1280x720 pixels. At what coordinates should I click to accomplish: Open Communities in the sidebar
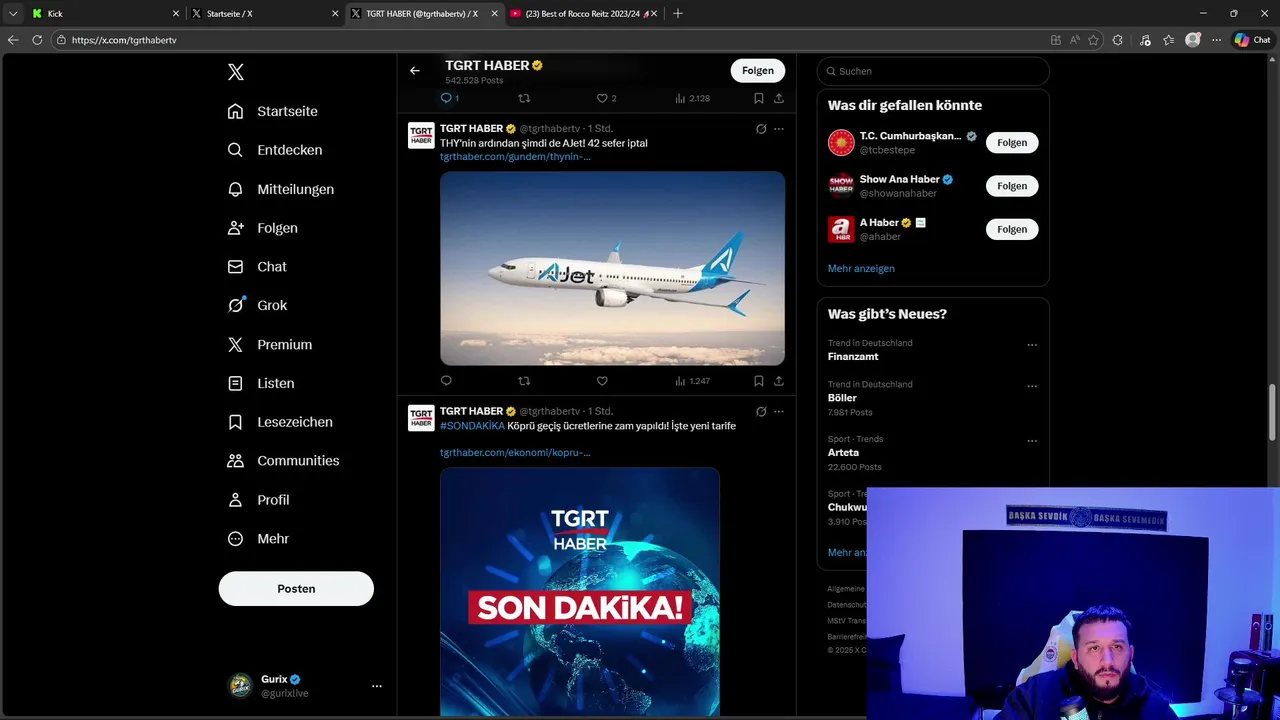(283, 461)
